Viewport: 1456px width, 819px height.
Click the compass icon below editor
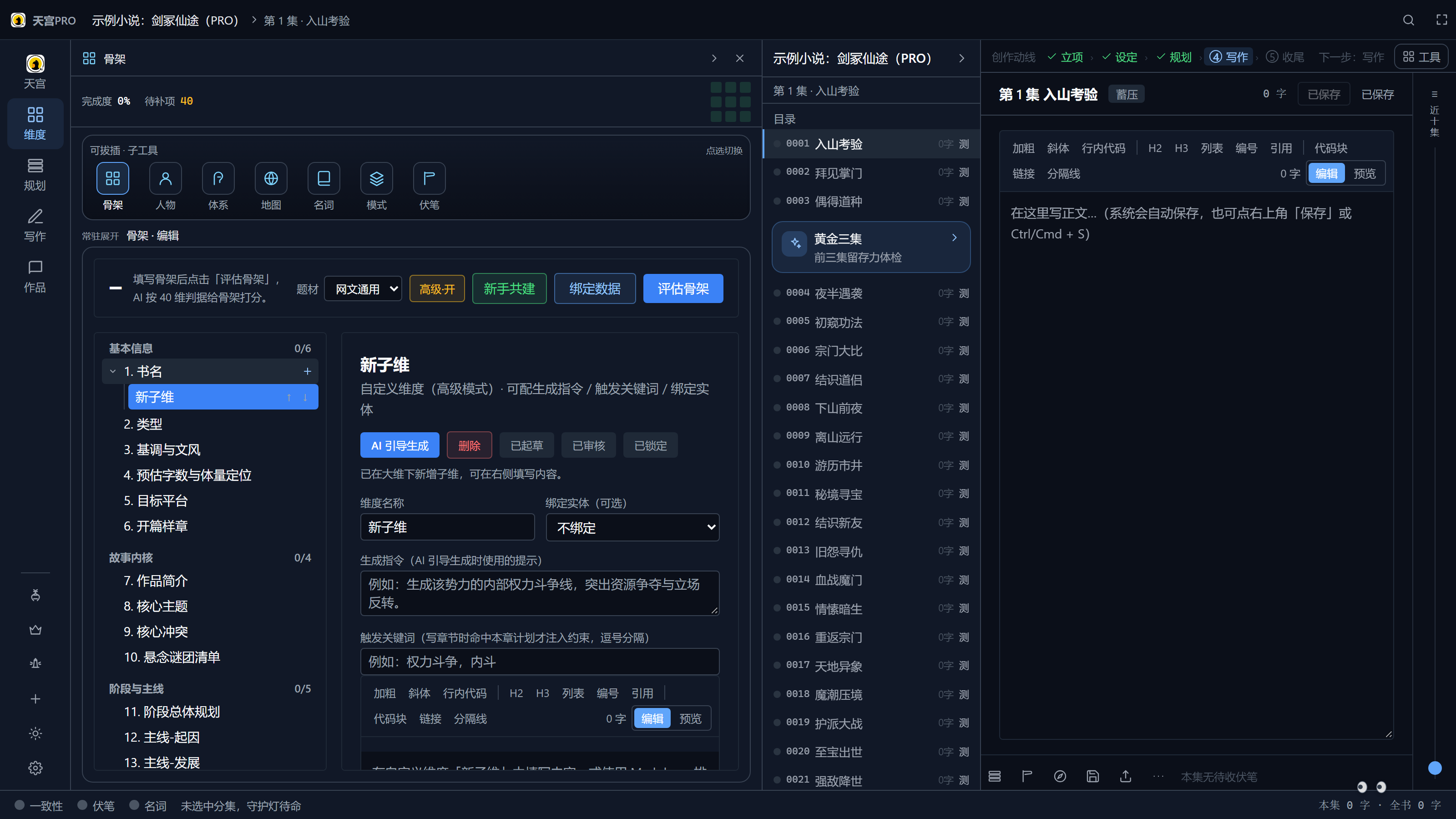pyautogui.click(x=1060, y=776)
